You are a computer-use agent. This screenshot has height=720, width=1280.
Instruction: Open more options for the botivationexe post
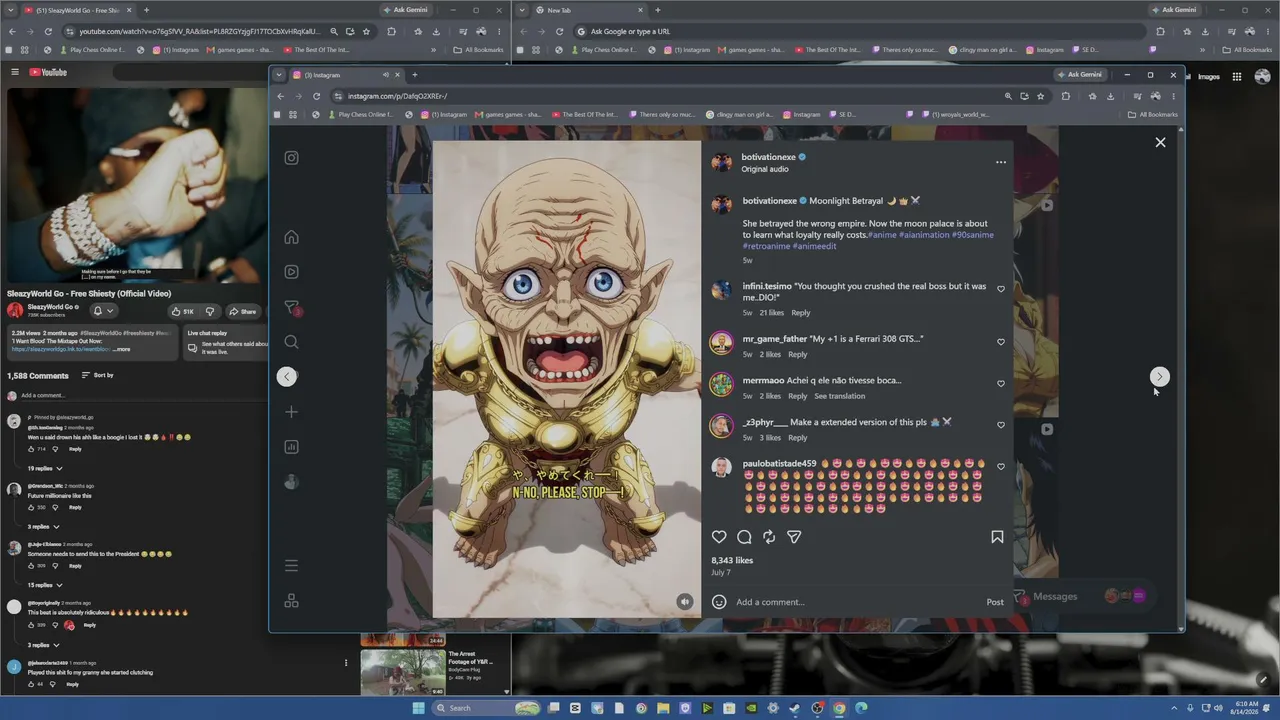pyautogui.click(x=1000, y=162)
